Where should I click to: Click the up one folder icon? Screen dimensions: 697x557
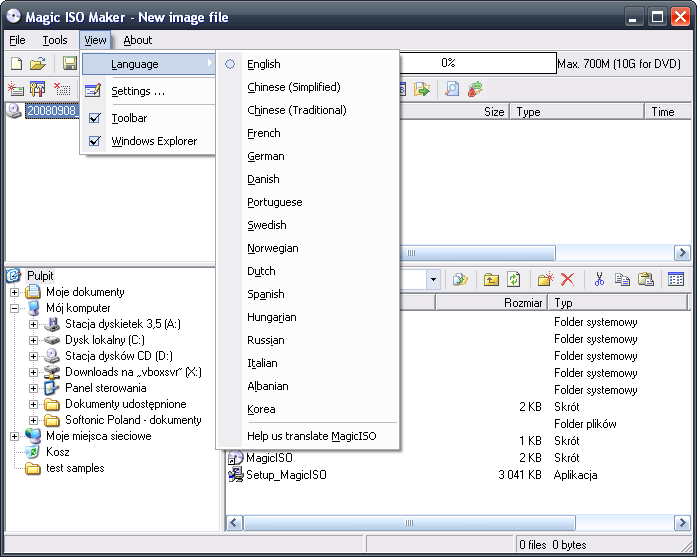coord(491,280)
